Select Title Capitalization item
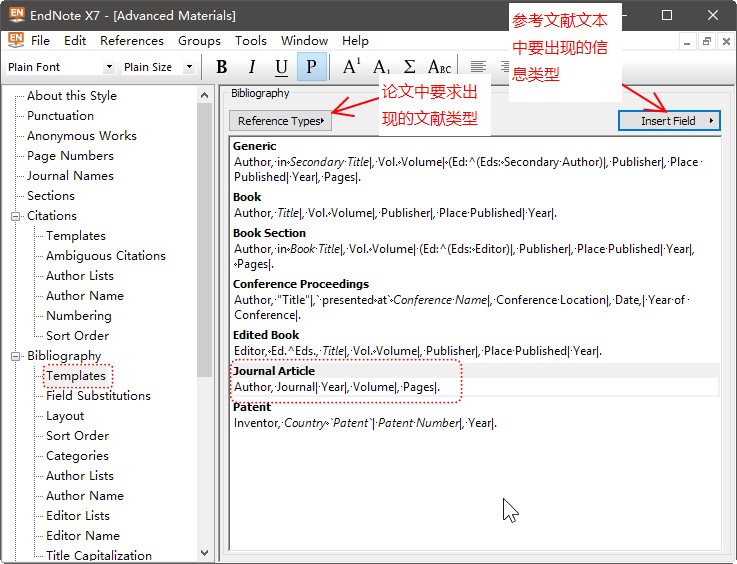The width and height of the screenshot is (737, 564). (x=99, y=556)
